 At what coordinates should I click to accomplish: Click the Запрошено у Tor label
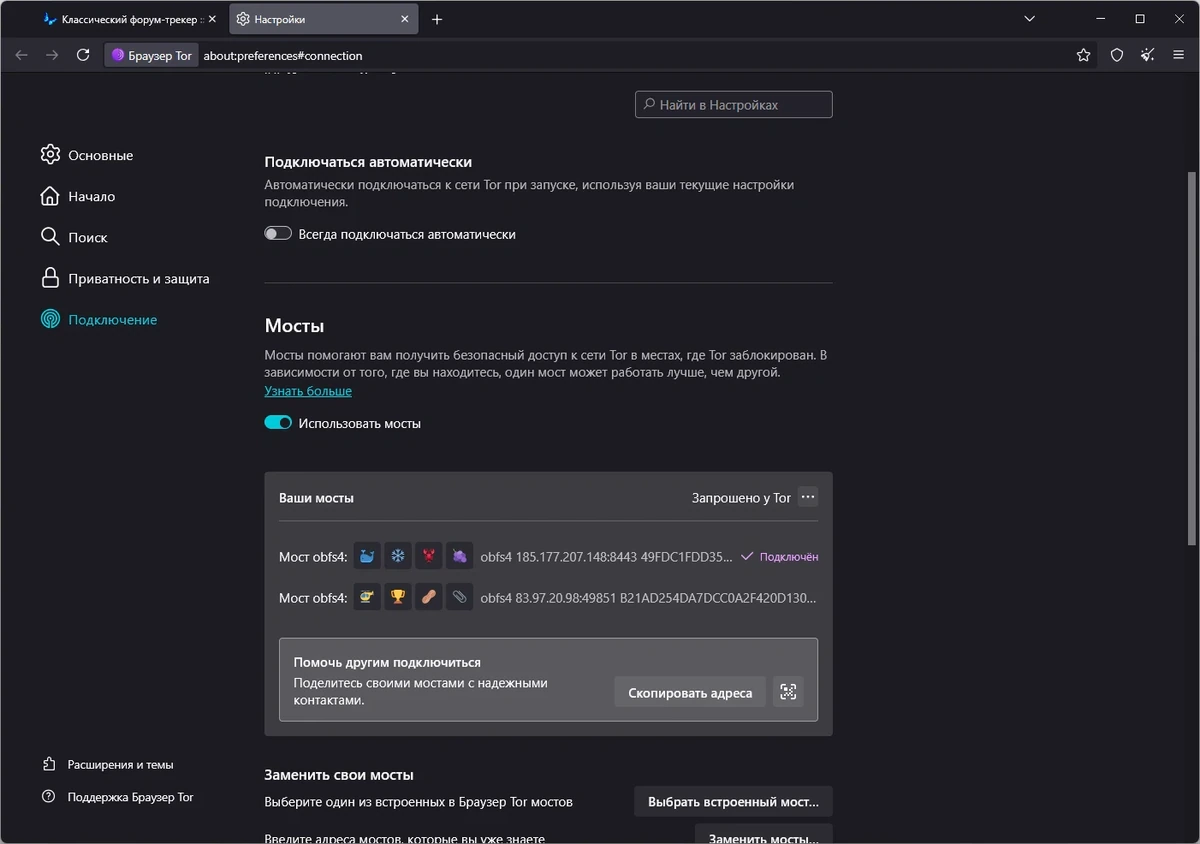click(741, 497)
